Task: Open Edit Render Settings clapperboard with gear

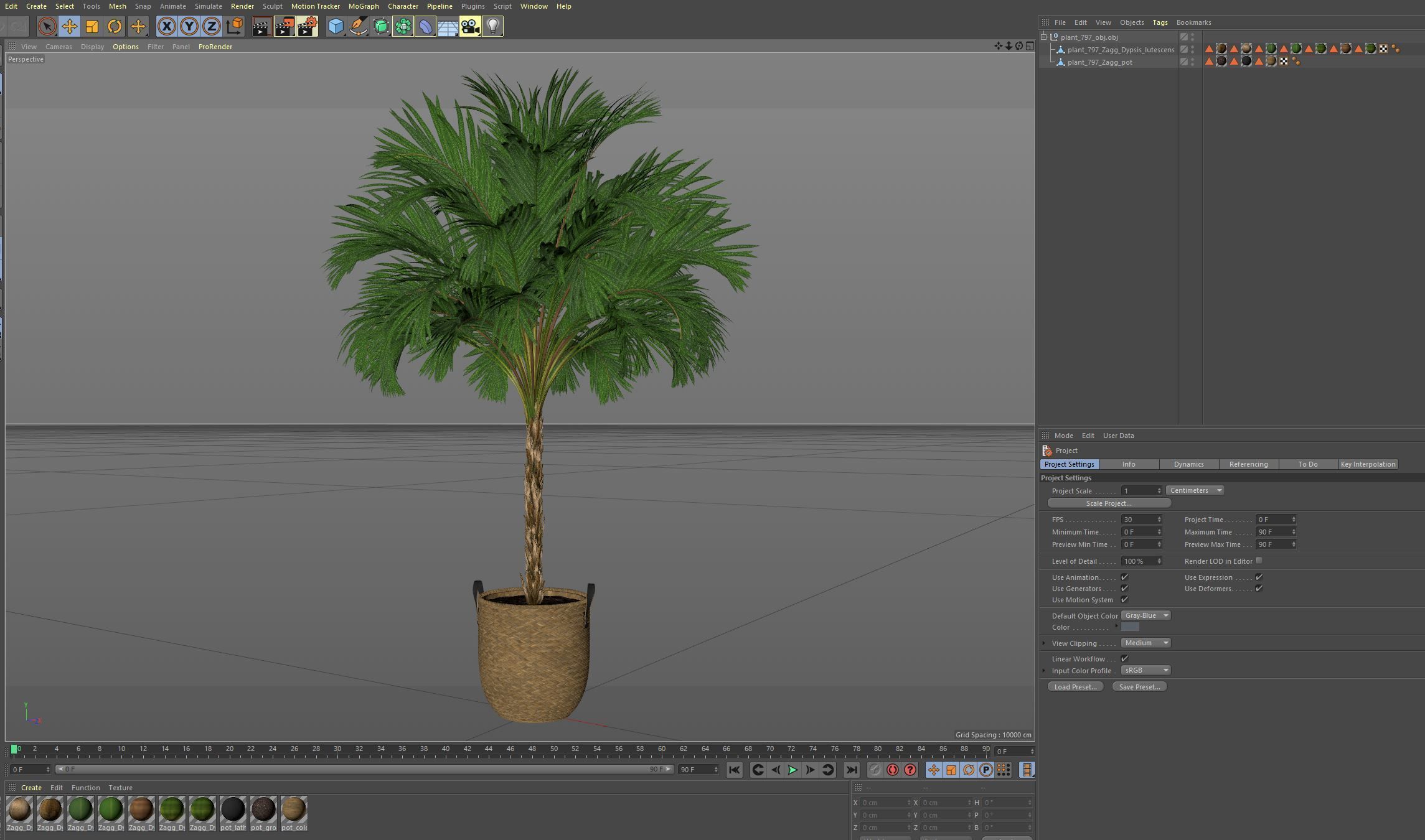Action: tap(307, 26)
